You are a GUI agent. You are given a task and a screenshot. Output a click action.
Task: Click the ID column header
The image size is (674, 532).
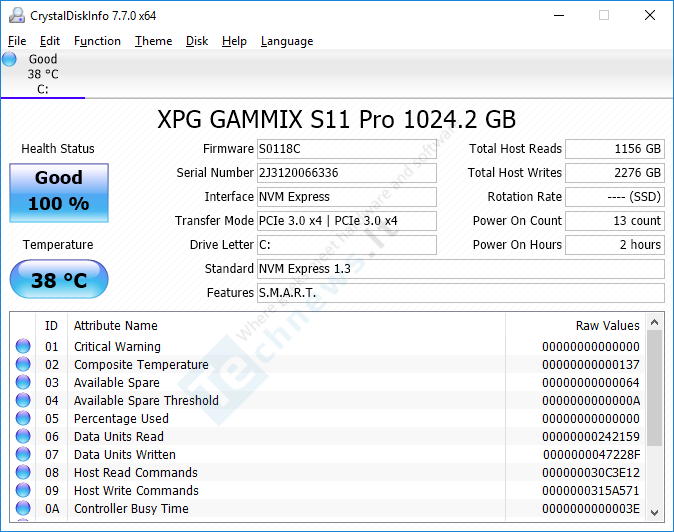coord(51,326)
